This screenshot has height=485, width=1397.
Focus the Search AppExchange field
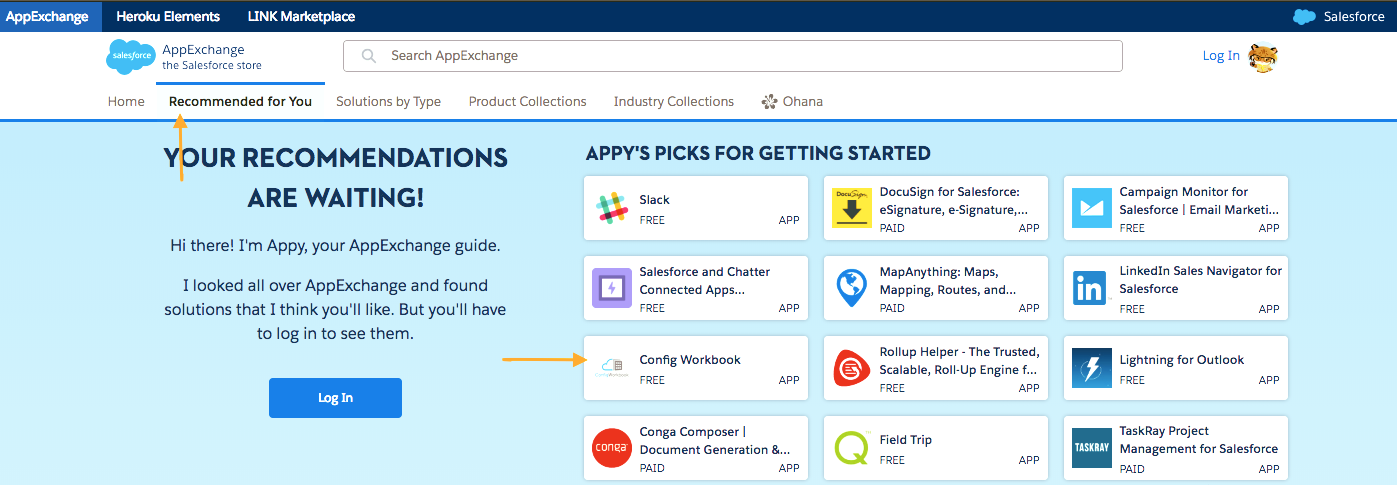point(733,56)
